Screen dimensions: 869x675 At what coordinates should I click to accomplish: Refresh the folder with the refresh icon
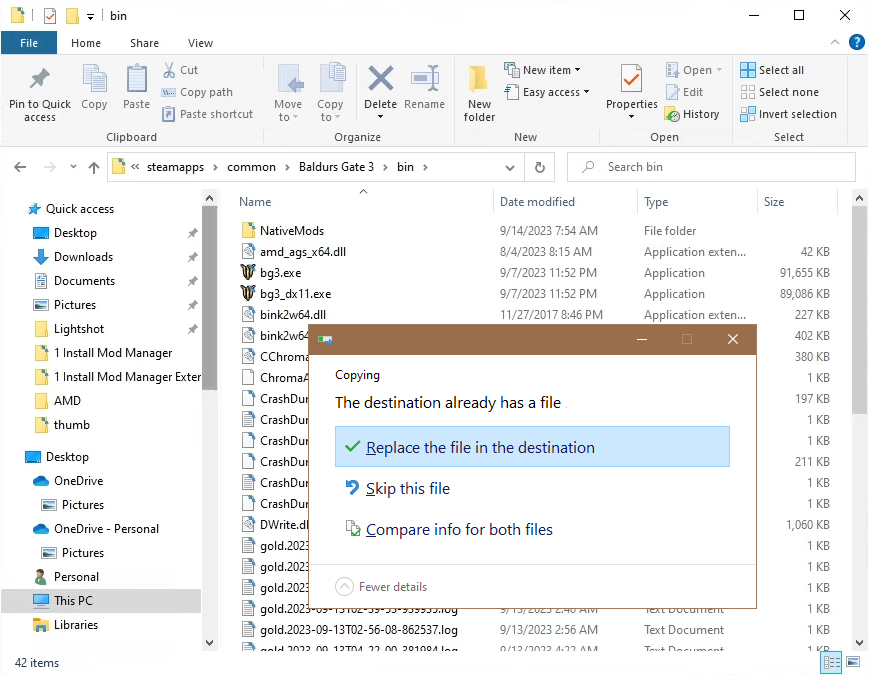coord(539,167)
